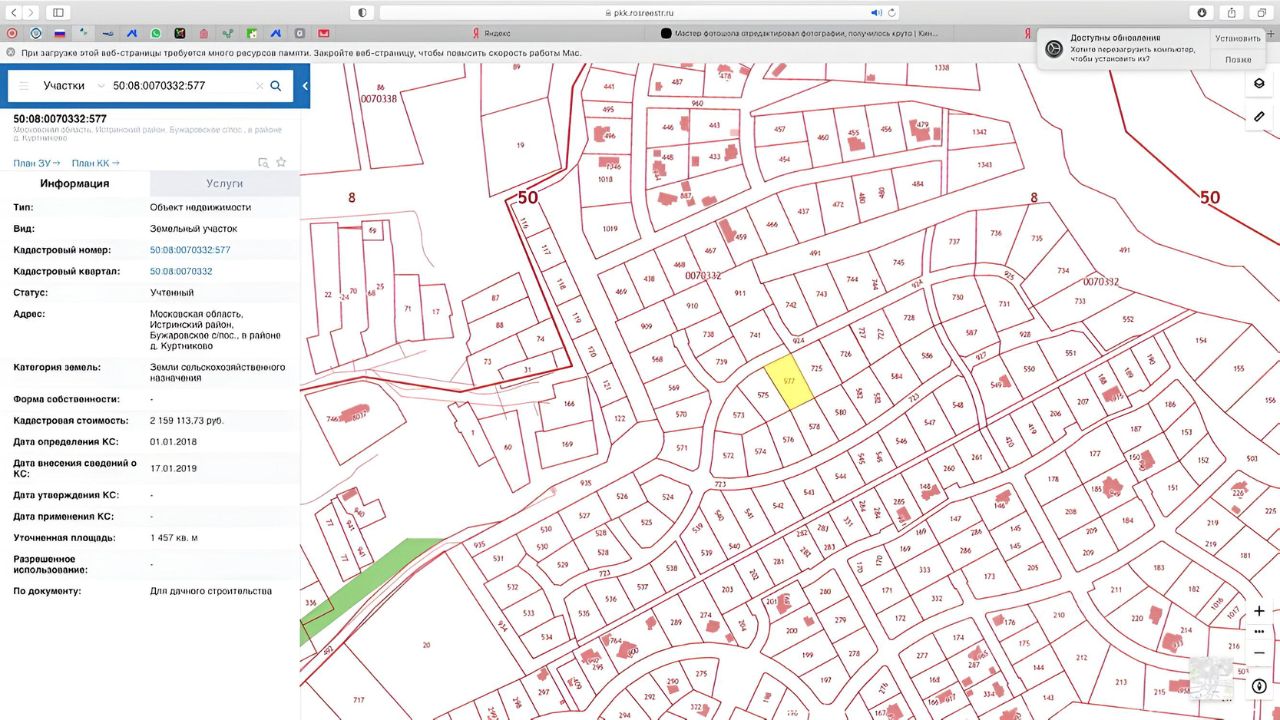Open the План ЗУ link
This screenshot has width=1280, height=720.
click(37, 163)
